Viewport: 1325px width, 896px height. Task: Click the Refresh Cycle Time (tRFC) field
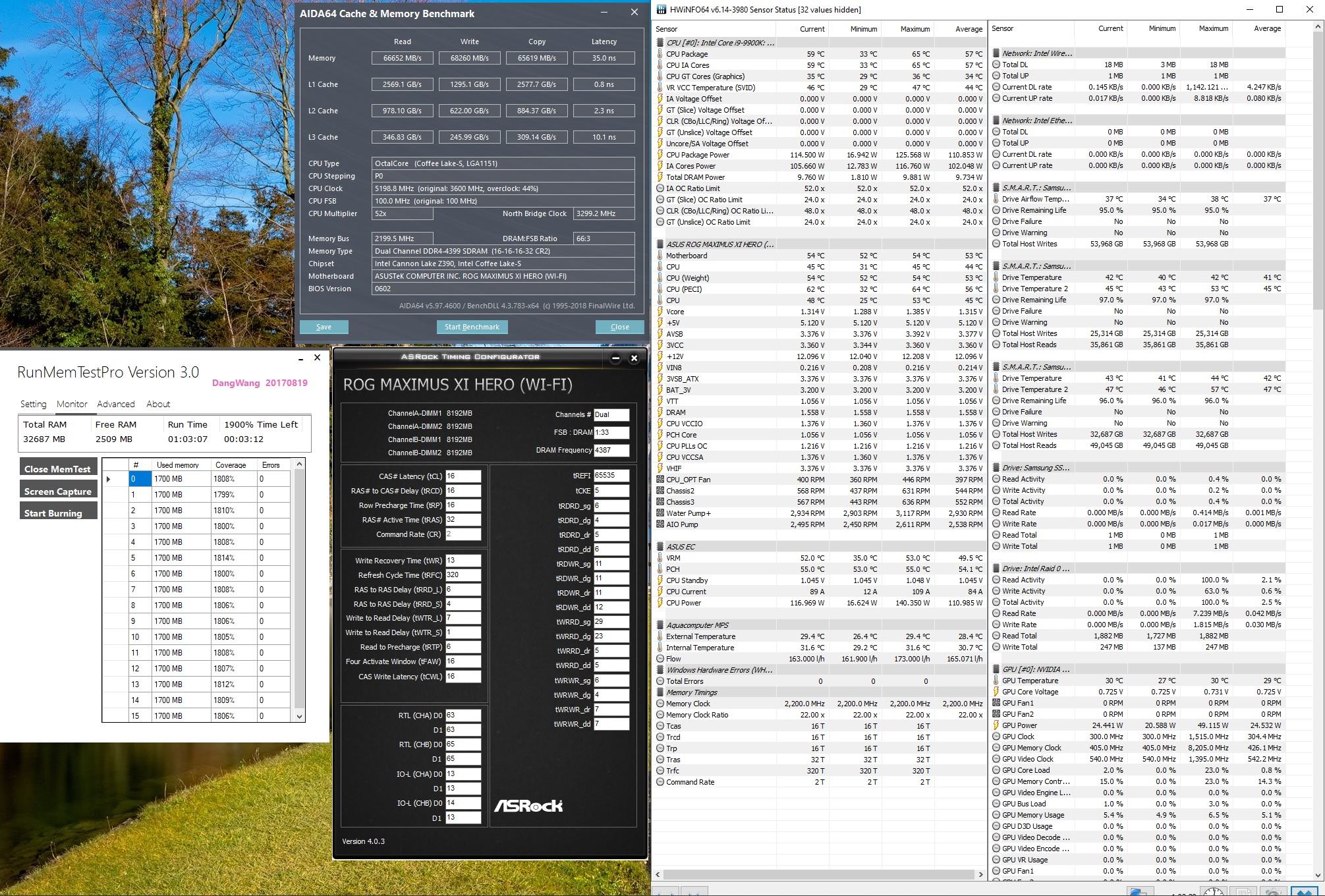click(463, 575)
